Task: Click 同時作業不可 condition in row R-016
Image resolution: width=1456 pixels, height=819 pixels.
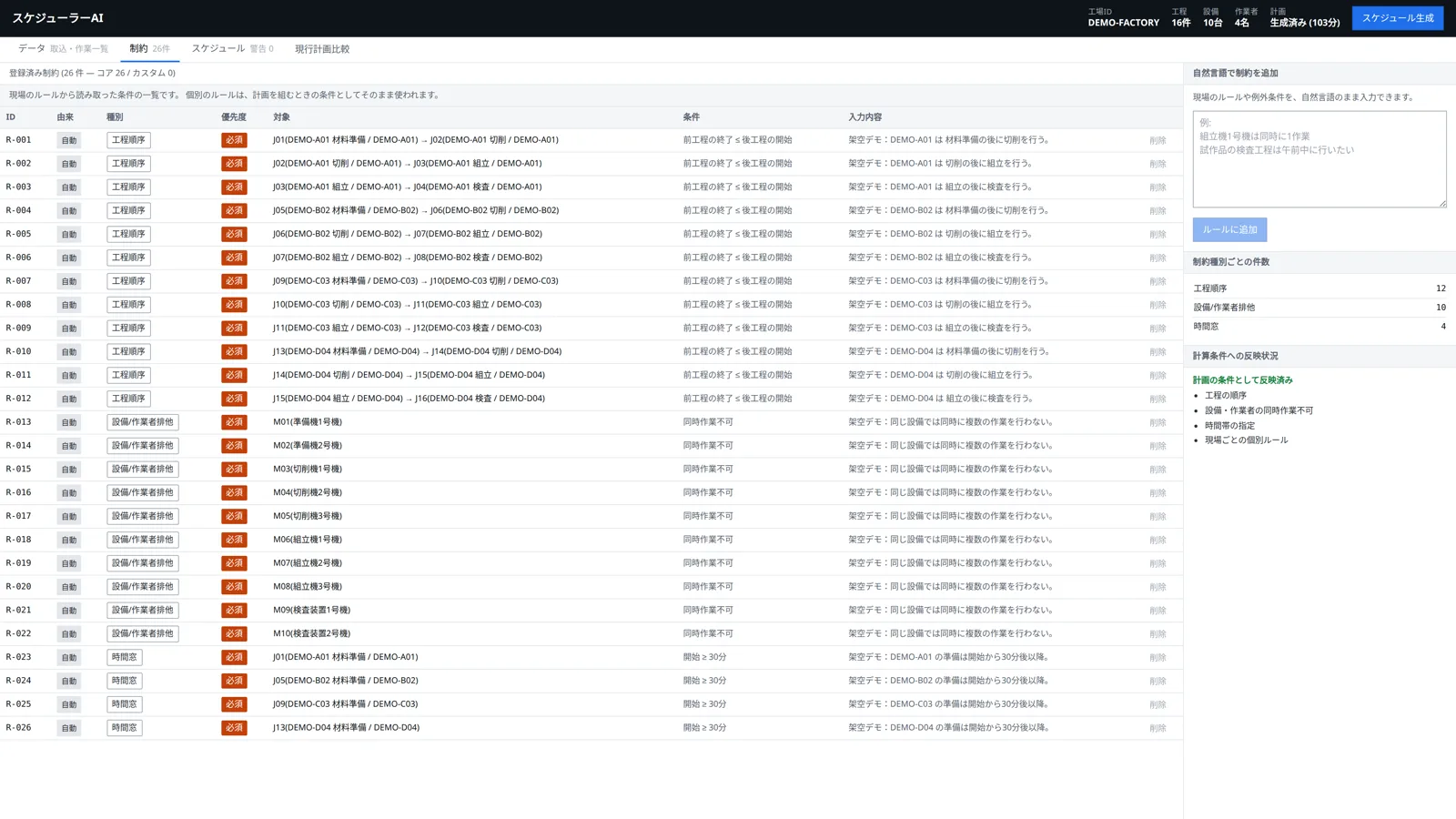Action: pyautogui.click(x=708, y=492)
